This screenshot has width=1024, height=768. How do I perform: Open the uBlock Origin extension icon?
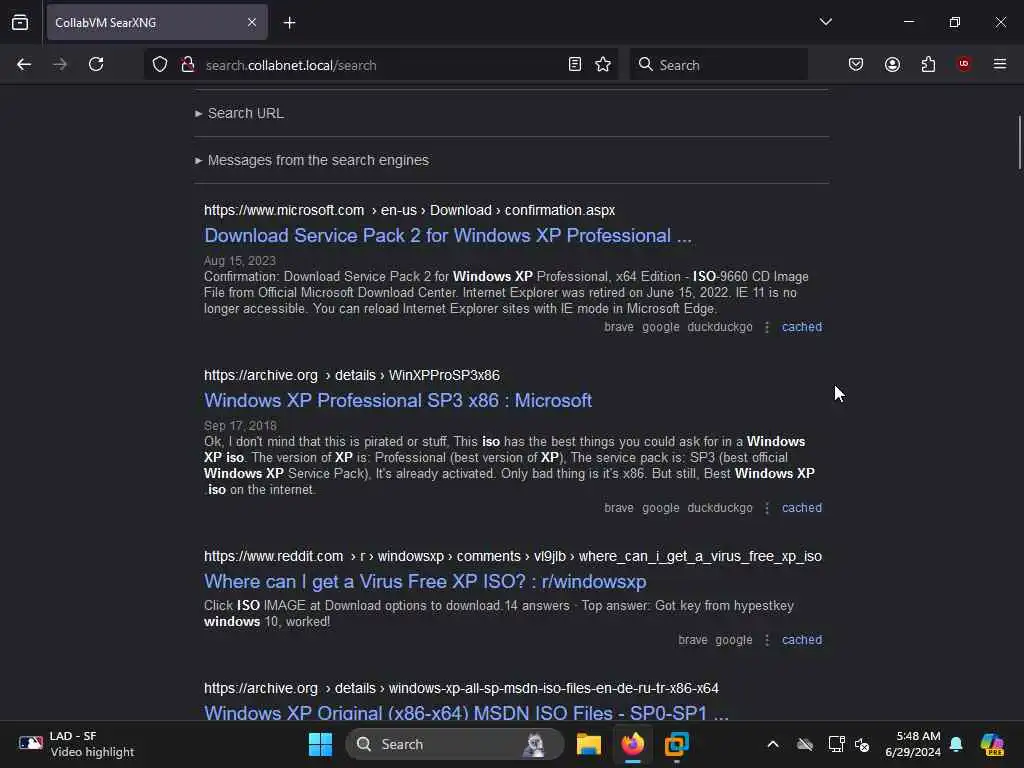pos(964,64)
